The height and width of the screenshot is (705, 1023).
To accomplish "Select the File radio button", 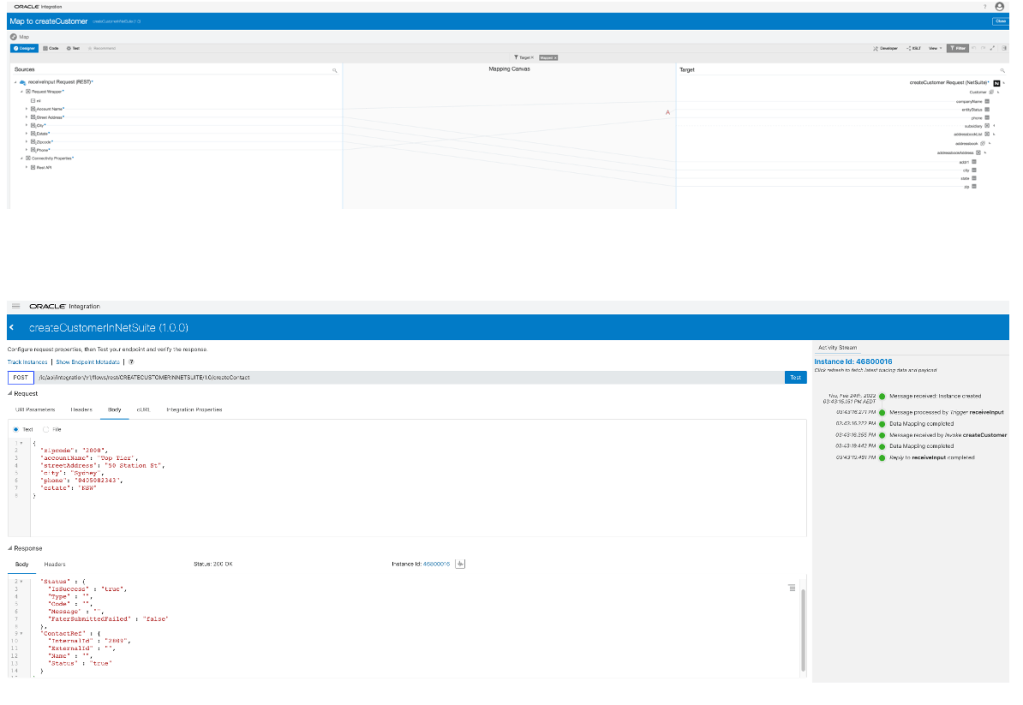I will [x=46, y=429].
